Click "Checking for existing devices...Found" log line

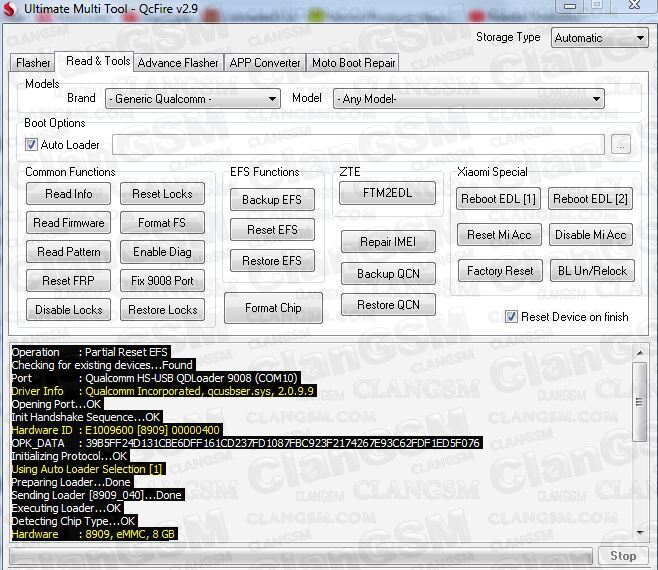coord(102,365)
